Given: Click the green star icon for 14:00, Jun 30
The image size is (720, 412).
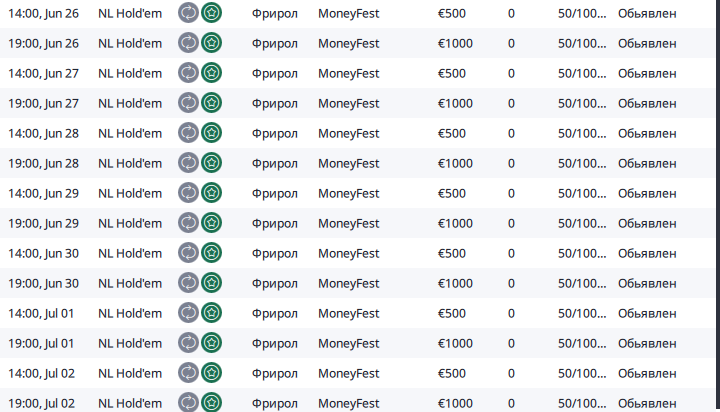Looking at the screenshot, I should pyautogui.click(x=211, y=253).
